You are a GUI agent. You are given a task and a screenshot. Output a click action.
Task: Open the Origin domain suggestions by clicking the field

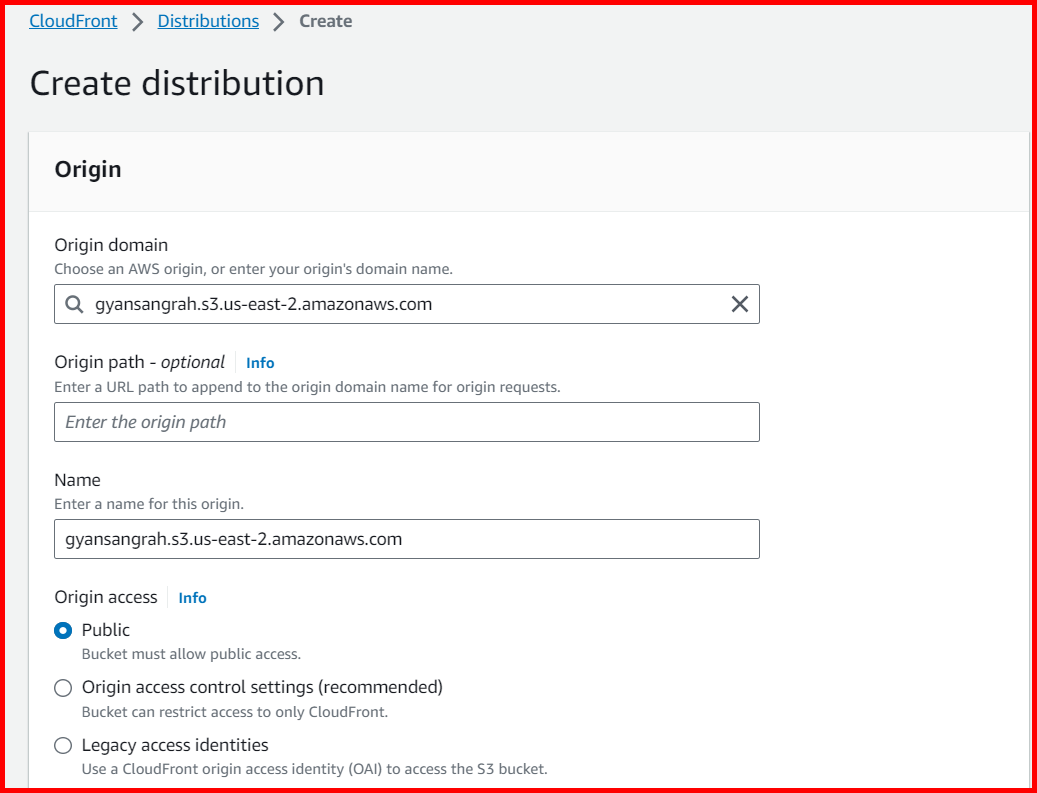[x=400, y=304]
